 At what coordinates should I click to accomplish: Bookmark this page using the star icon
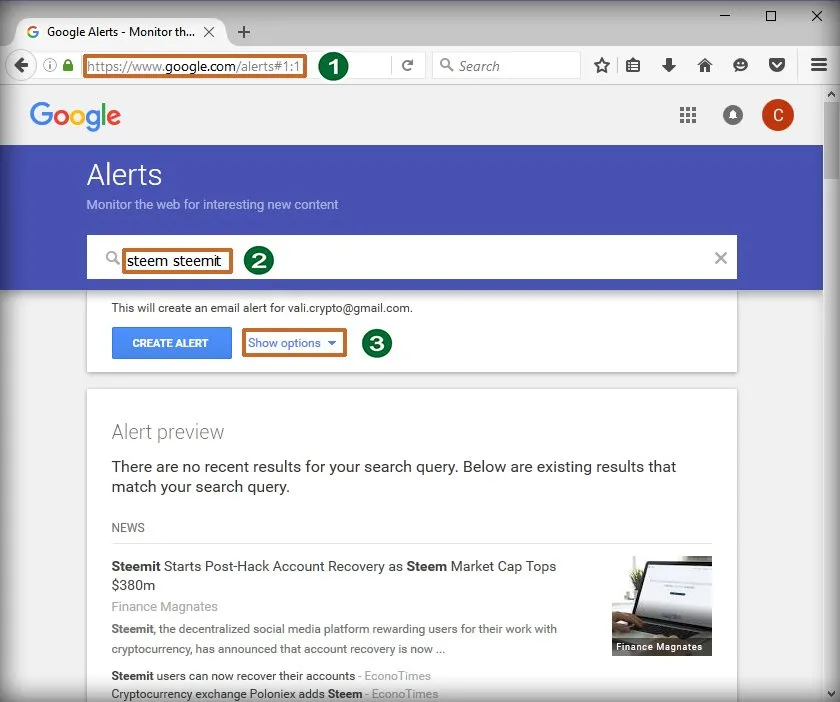click(602, 65)
